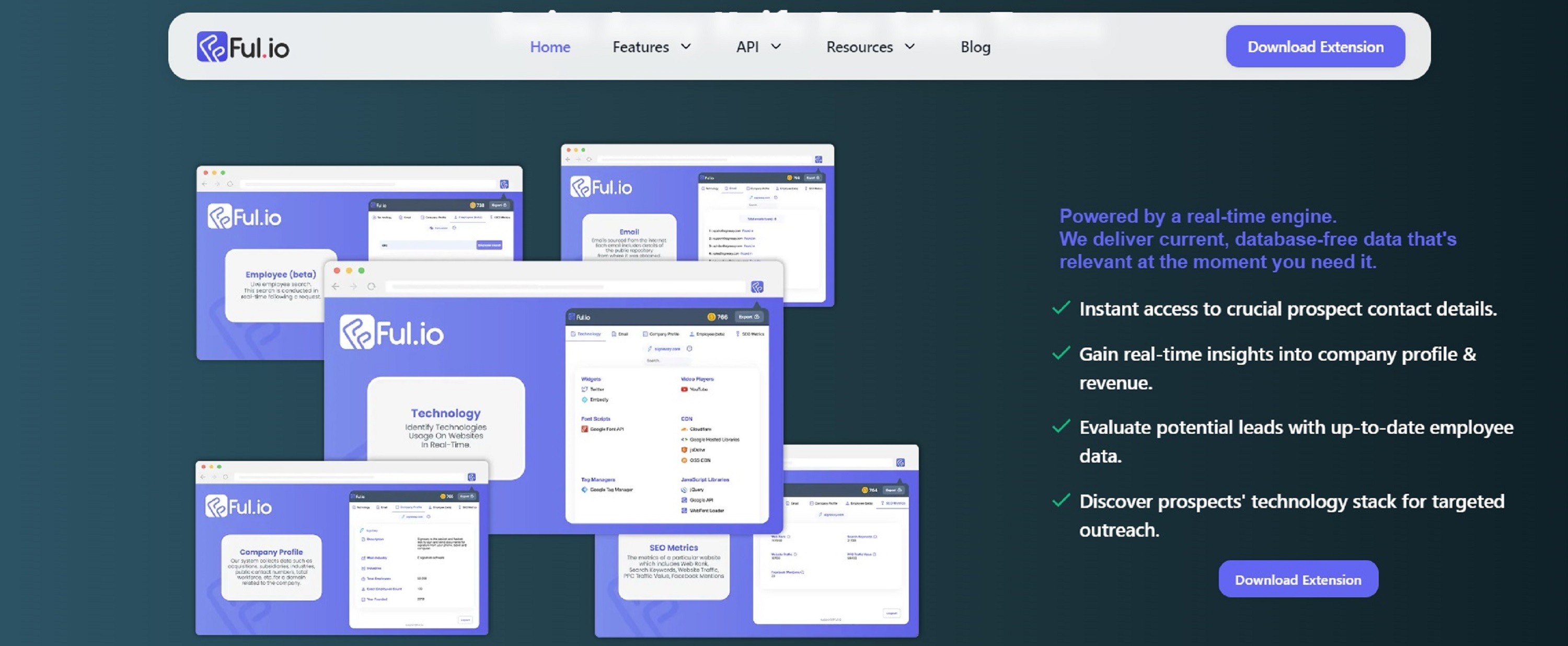Click the YouTube icon under Video Players

[684, 389]
